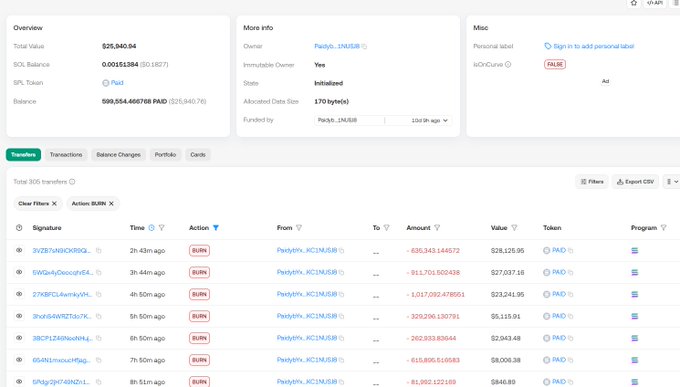Click value $27,037.16
Image resolution: width=680 pixels, height=387 pixels.
coord(507,272)
